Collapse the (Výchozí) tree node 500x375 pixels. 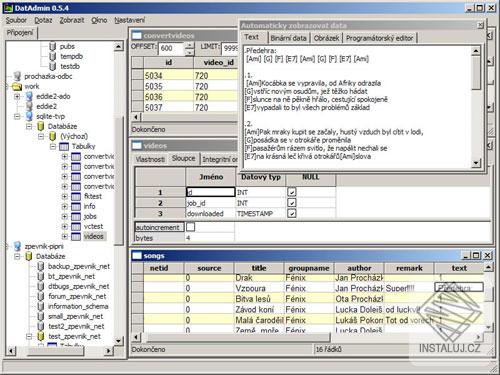(41, 137)
